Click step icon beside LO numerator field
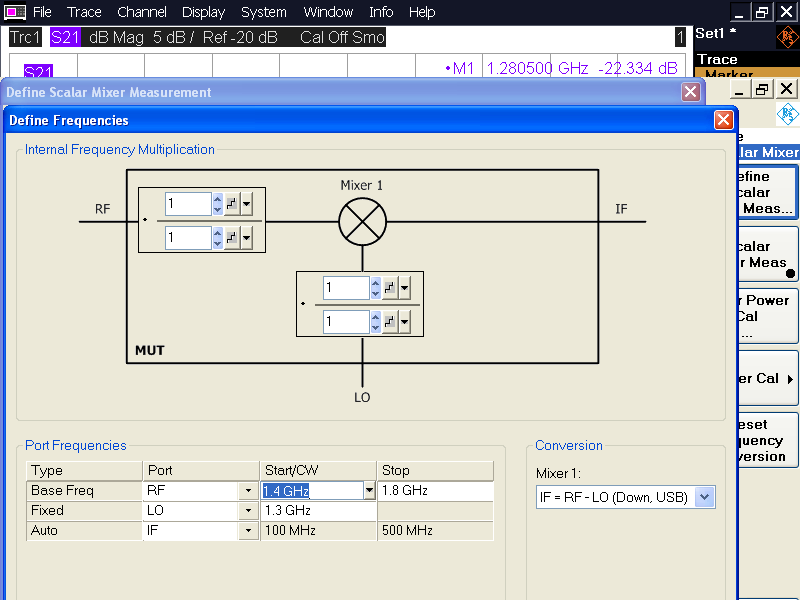 (x=390, y=289)
